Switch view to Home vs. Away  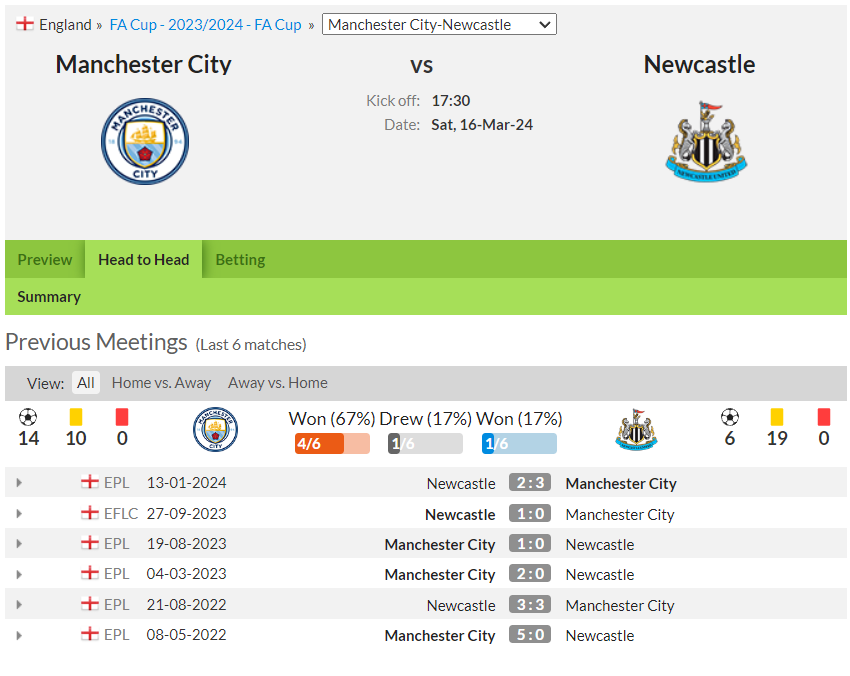[161, 383]
